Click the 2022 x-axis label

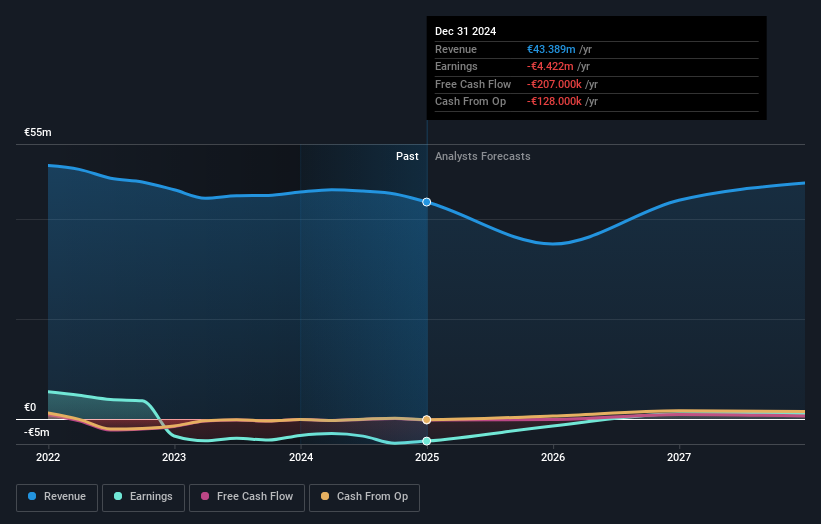pos(48,457)
